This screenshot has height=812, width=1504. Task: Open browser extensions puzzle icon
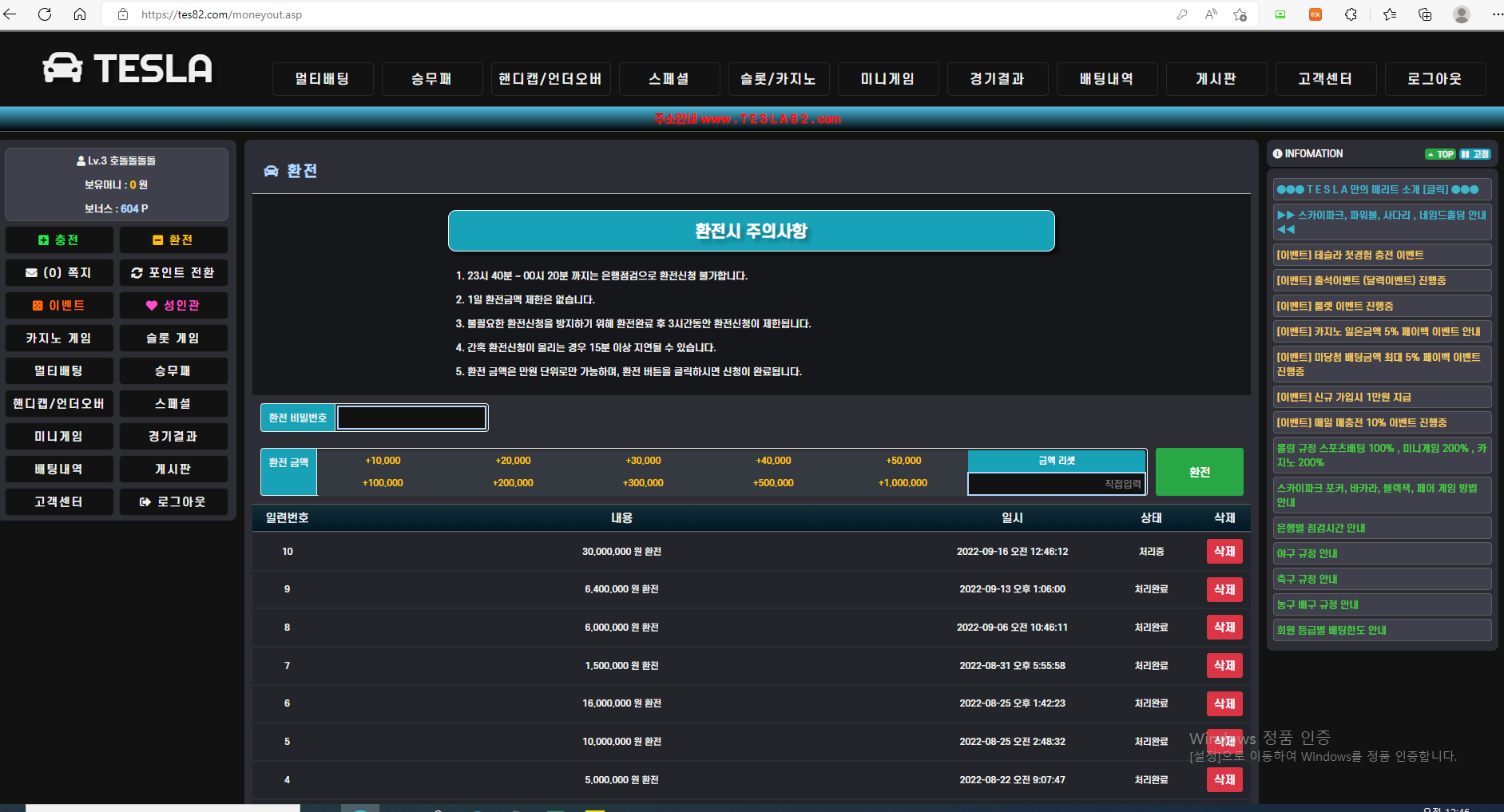(x=1351, y=14)
